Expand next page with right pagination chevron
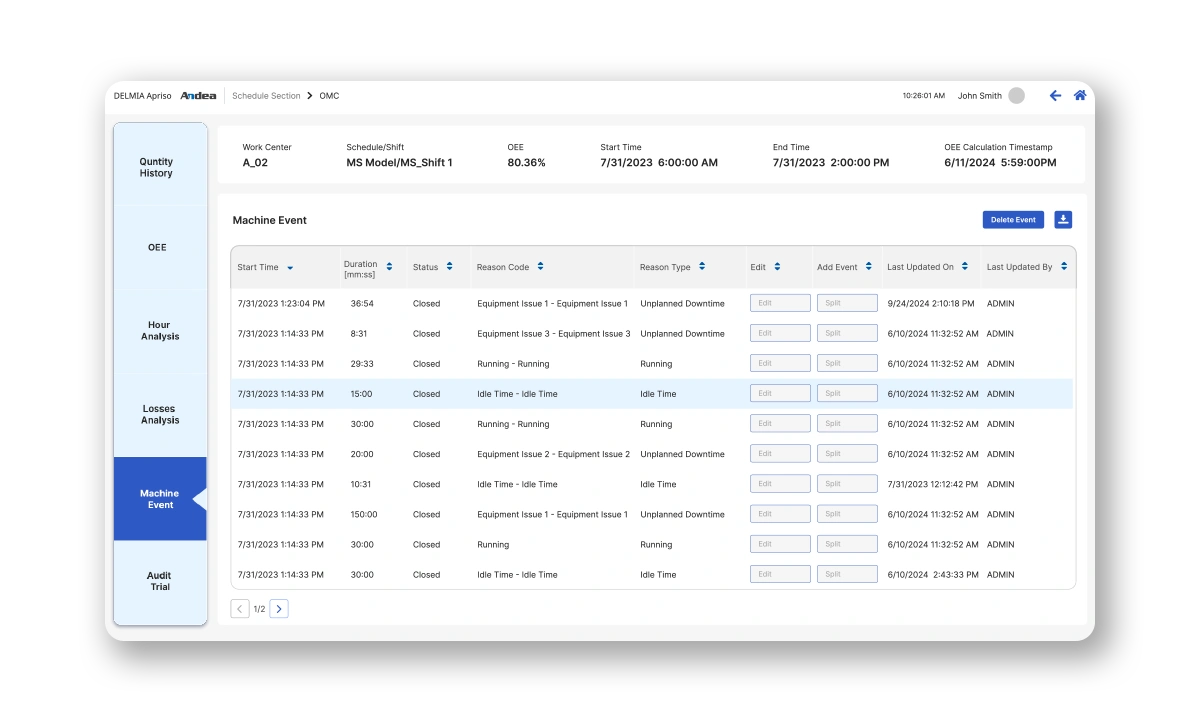Viewport: 1200px width, 724px height. (279, 608)
